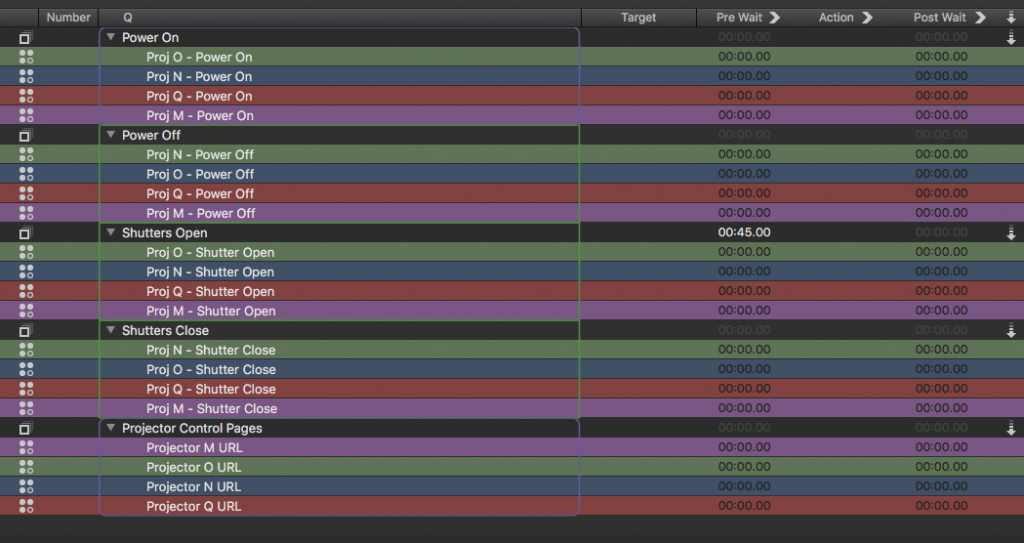Click the Pre Wait column header label

[739, 18]
